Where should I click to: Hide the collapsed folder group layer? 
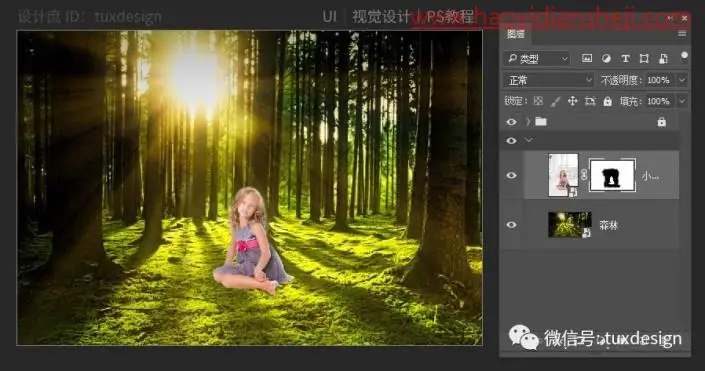point(511,122)
